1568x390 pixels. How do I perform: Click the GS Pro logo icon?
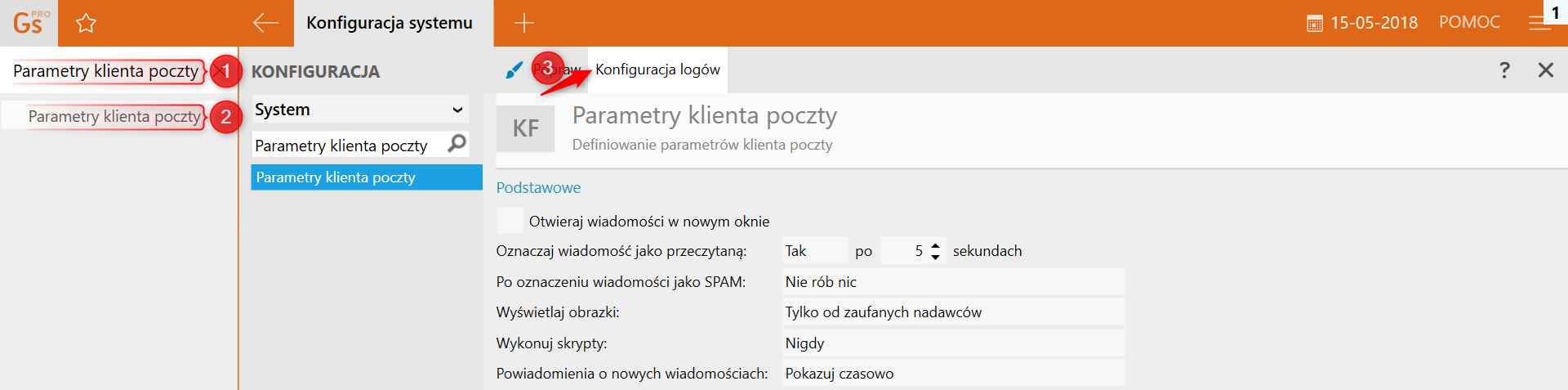coord(29,23)
